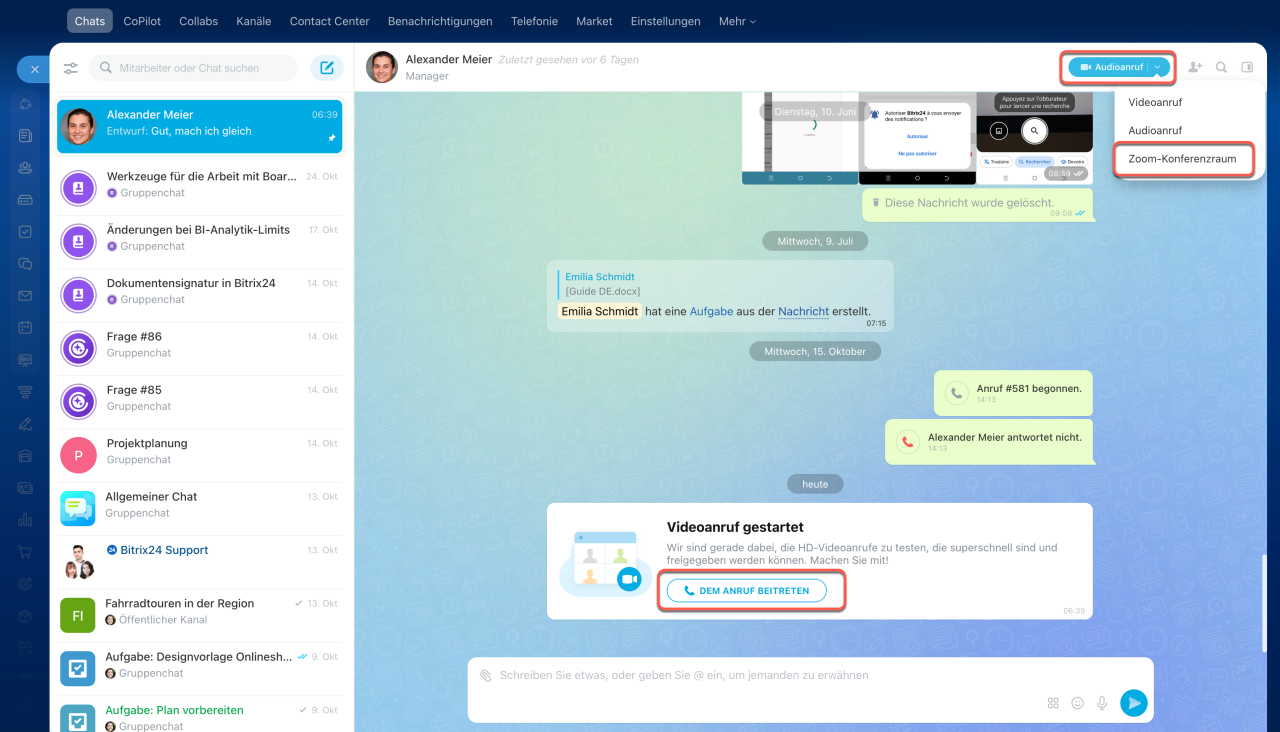The width and height of the screenshot is (1280, 732).
Task: Toggle the chat side panel icon
Action: tap(1247, 68)
